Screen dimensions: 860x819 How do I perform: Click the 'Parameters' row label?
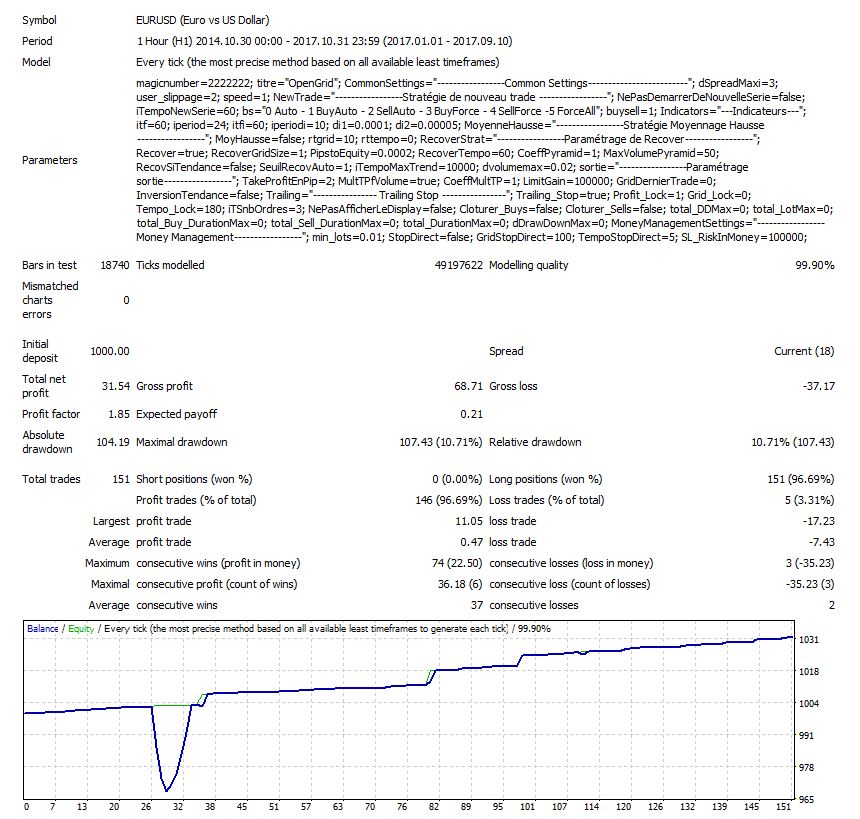(49, 160)
